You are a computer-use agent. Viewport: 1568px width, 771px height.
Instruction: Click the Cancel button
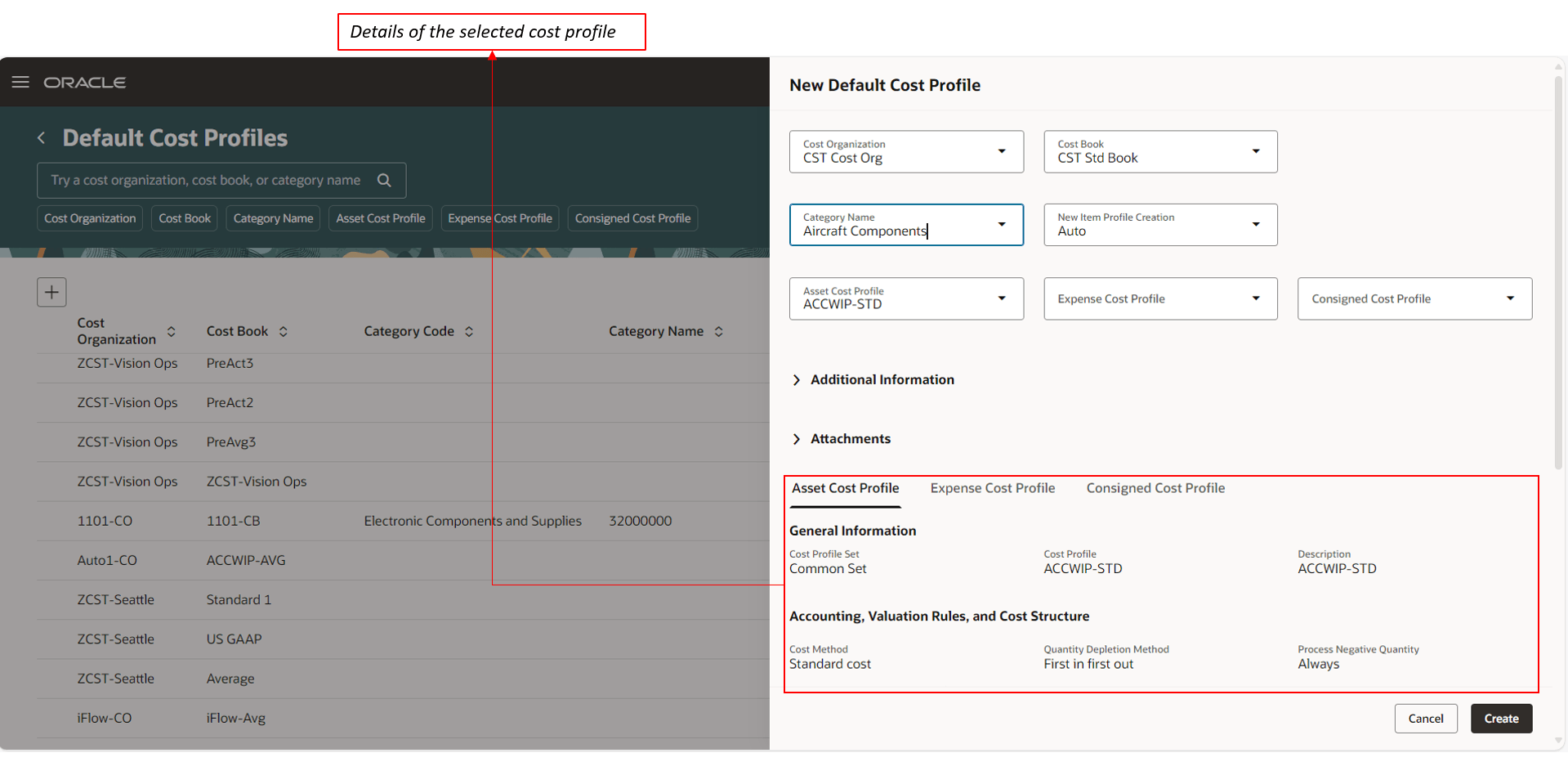coord(1426,718)
